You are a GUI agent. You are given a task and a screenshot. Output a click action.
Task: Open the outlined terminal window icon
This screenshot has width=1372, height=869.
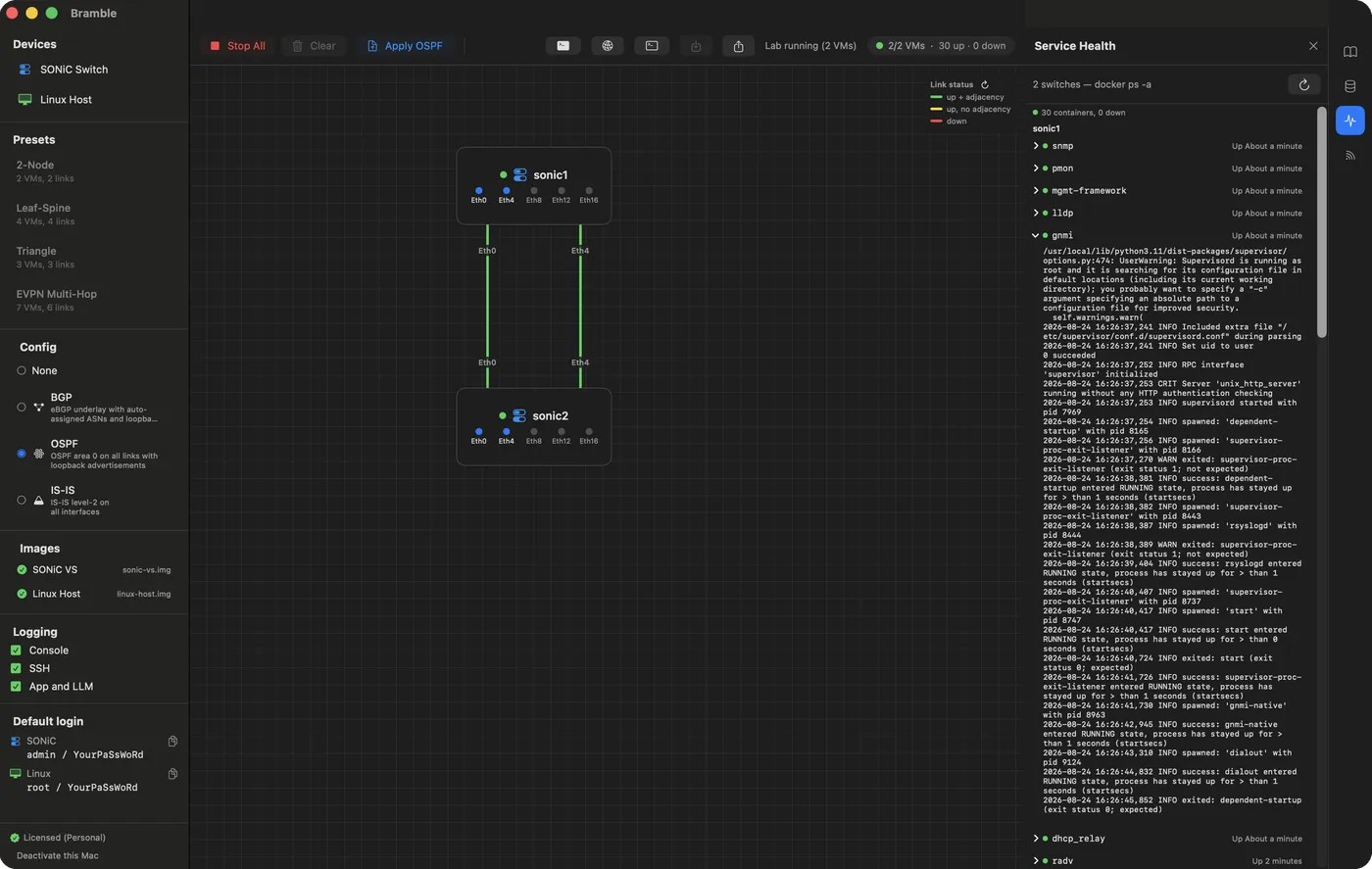coord(652,46)
